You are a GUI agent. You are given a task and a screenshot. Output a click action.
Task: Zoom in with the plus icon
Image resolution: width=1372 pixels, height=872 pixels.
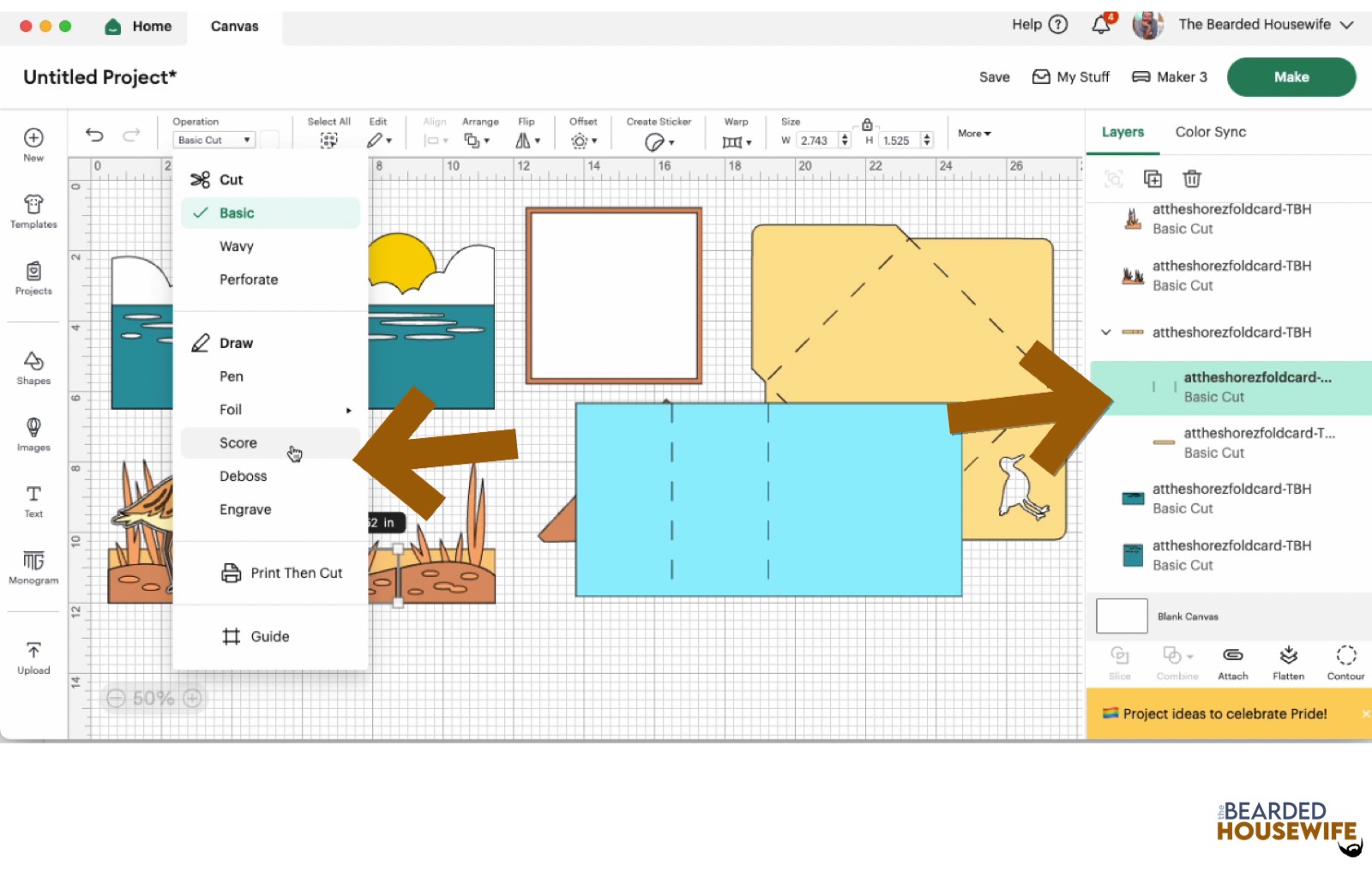193,699
